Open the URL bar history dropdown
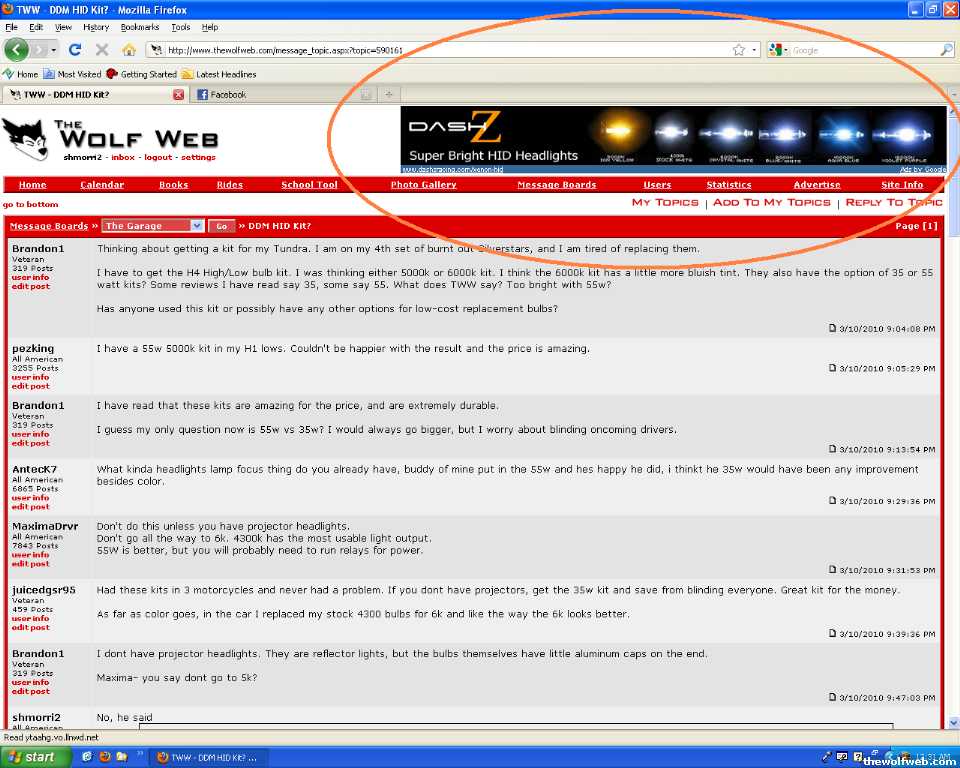 coord(754,50)
